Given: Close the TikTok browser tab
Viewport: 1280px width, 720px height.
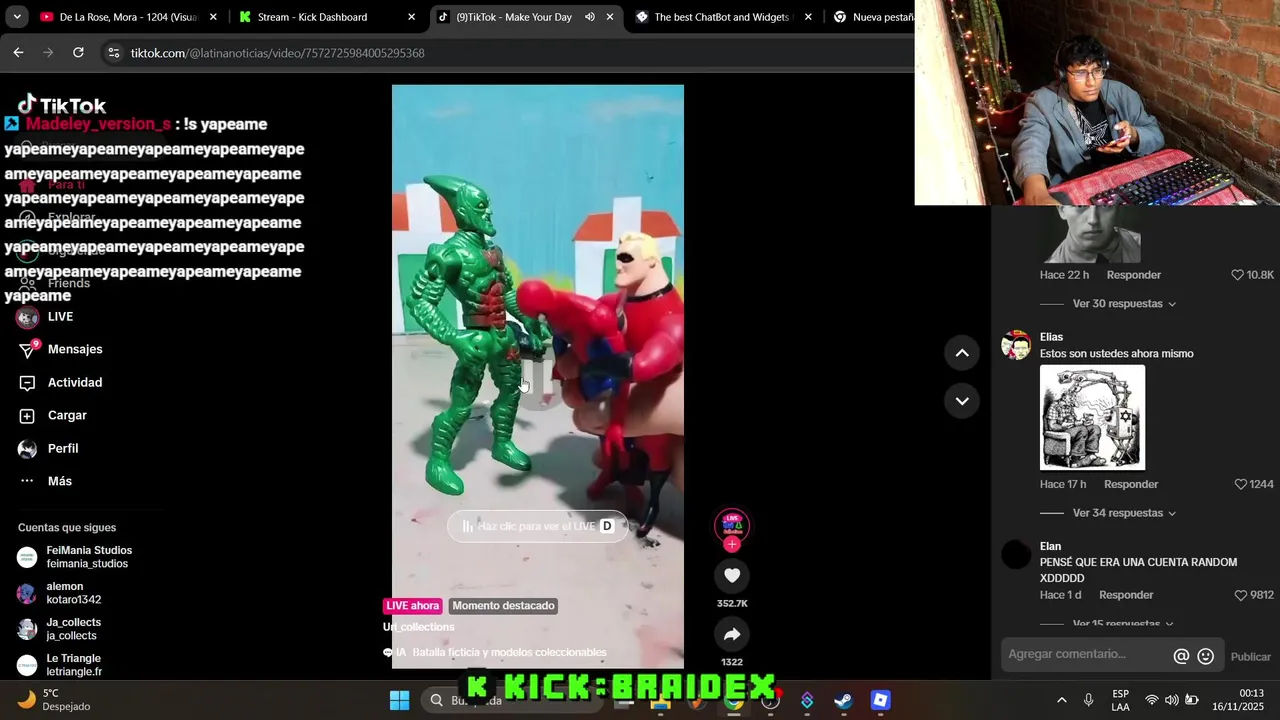Looking at the screenshot, I should [x=610, y=17].
